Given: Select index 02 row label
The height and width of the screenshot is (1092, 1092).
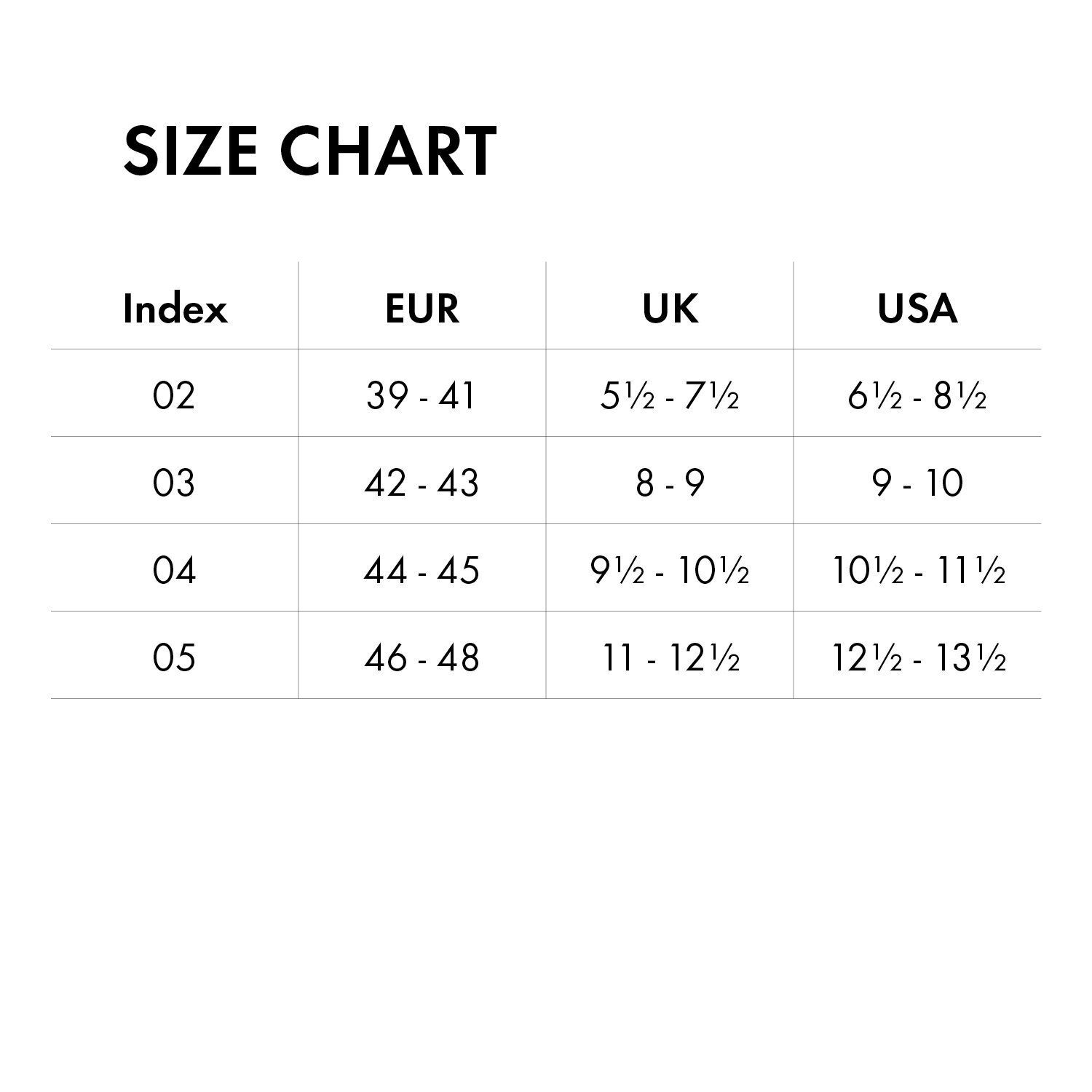Looking at the screenshot, I should [x=174, y=396].
